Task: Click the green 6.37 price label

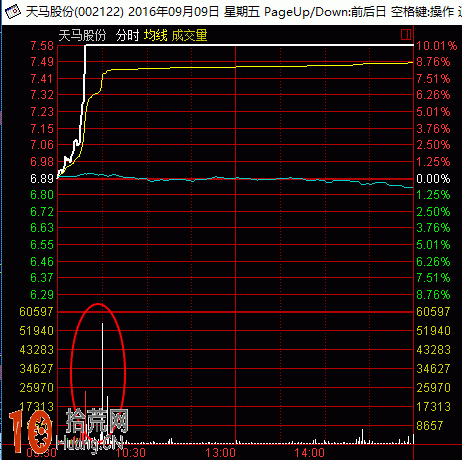Action: coord(42,278)
